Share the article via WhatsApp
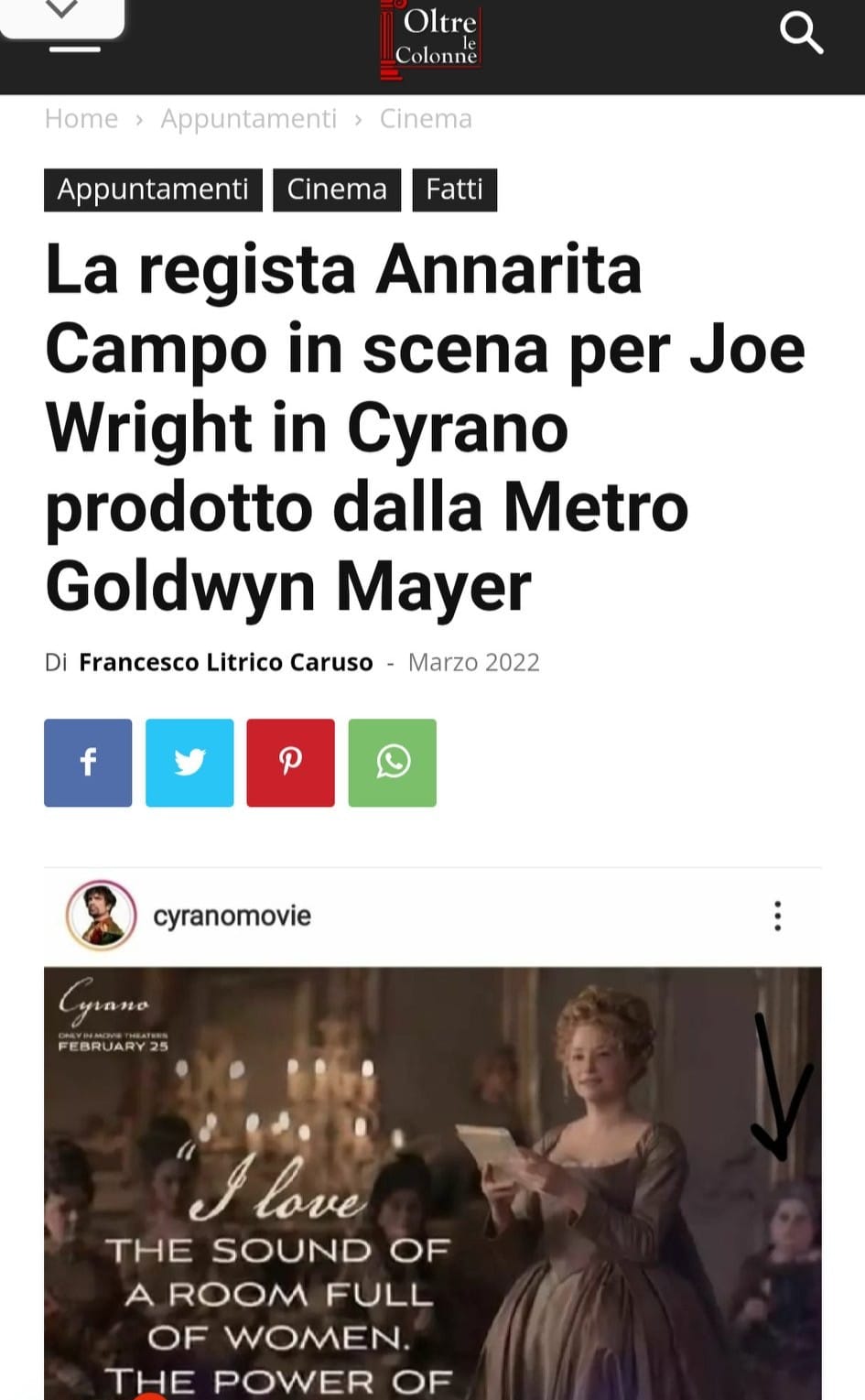 [392, 763]
